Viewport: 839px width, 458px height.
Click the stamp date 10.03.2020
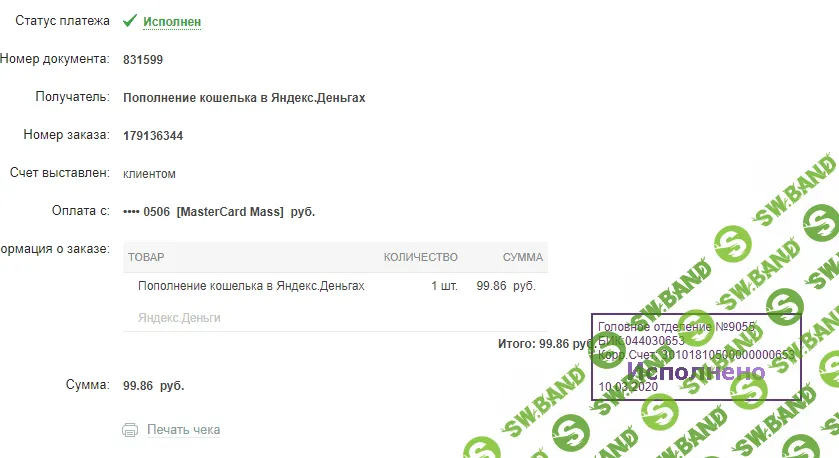coord(628,387)
